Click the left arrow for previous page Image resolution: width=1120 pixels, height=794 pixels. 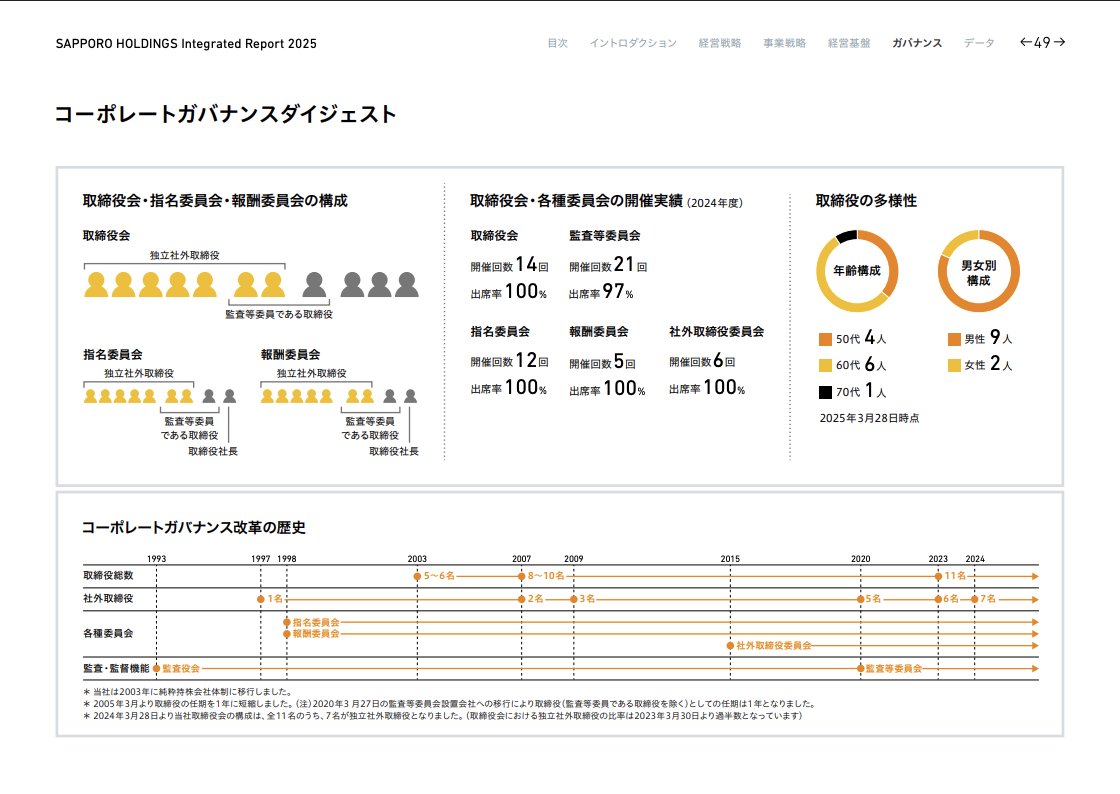(x=1025, y=43)
